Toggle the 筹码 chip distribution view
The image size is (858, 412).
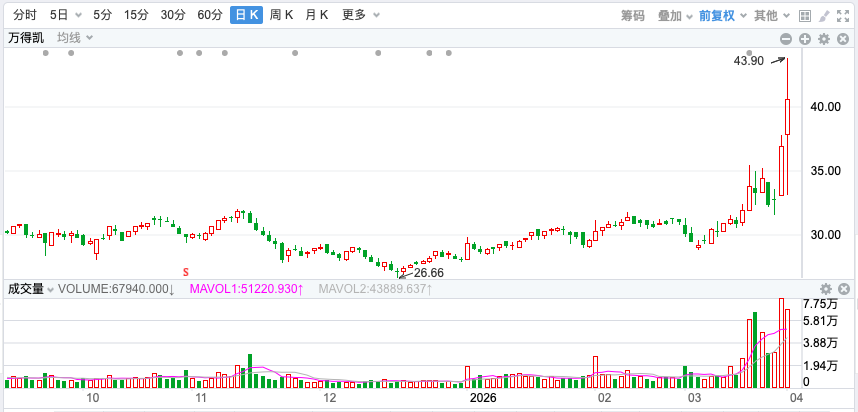pyautogui.click(x=632, y=15)
